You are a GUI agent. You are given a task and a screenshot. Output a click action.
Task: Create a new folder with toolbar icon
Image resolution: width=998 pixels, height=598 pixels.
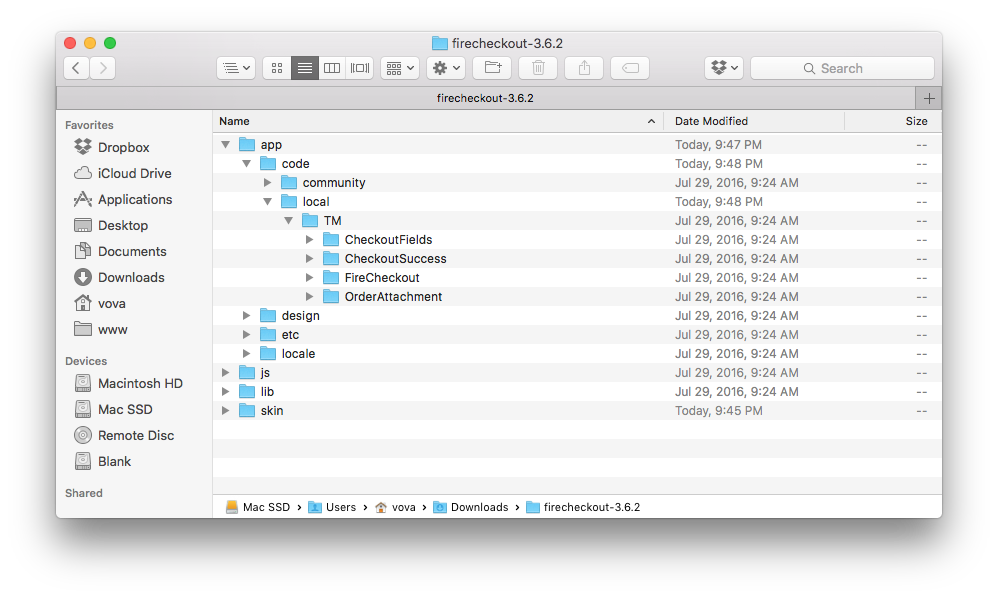click(492, 68)
